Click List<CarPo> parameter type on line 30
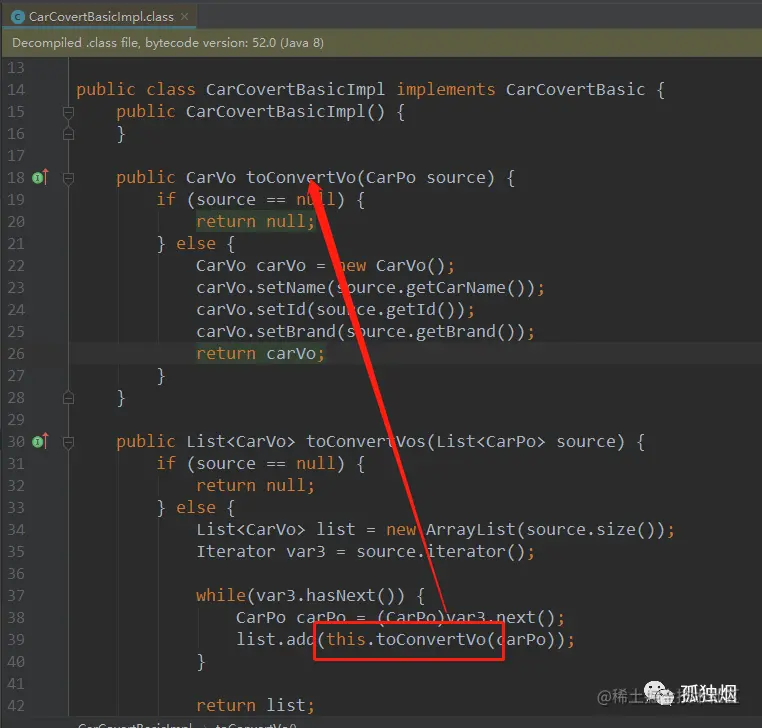Screen dimensions: 762x728 click(490, 441)
